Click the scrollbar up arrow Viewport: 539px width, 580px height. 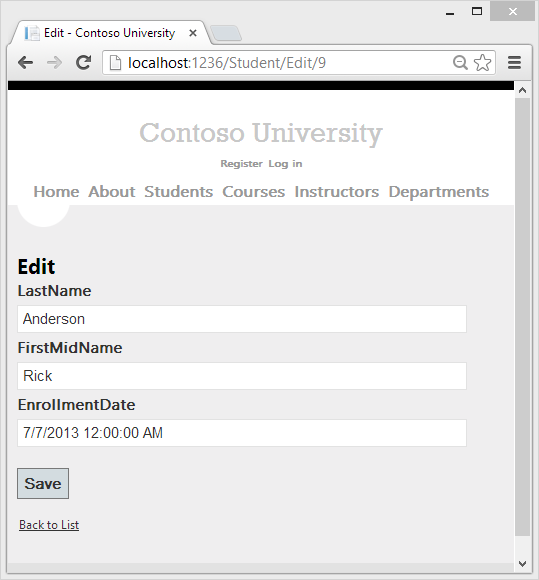pyautogui.click(x=522, y=90)
